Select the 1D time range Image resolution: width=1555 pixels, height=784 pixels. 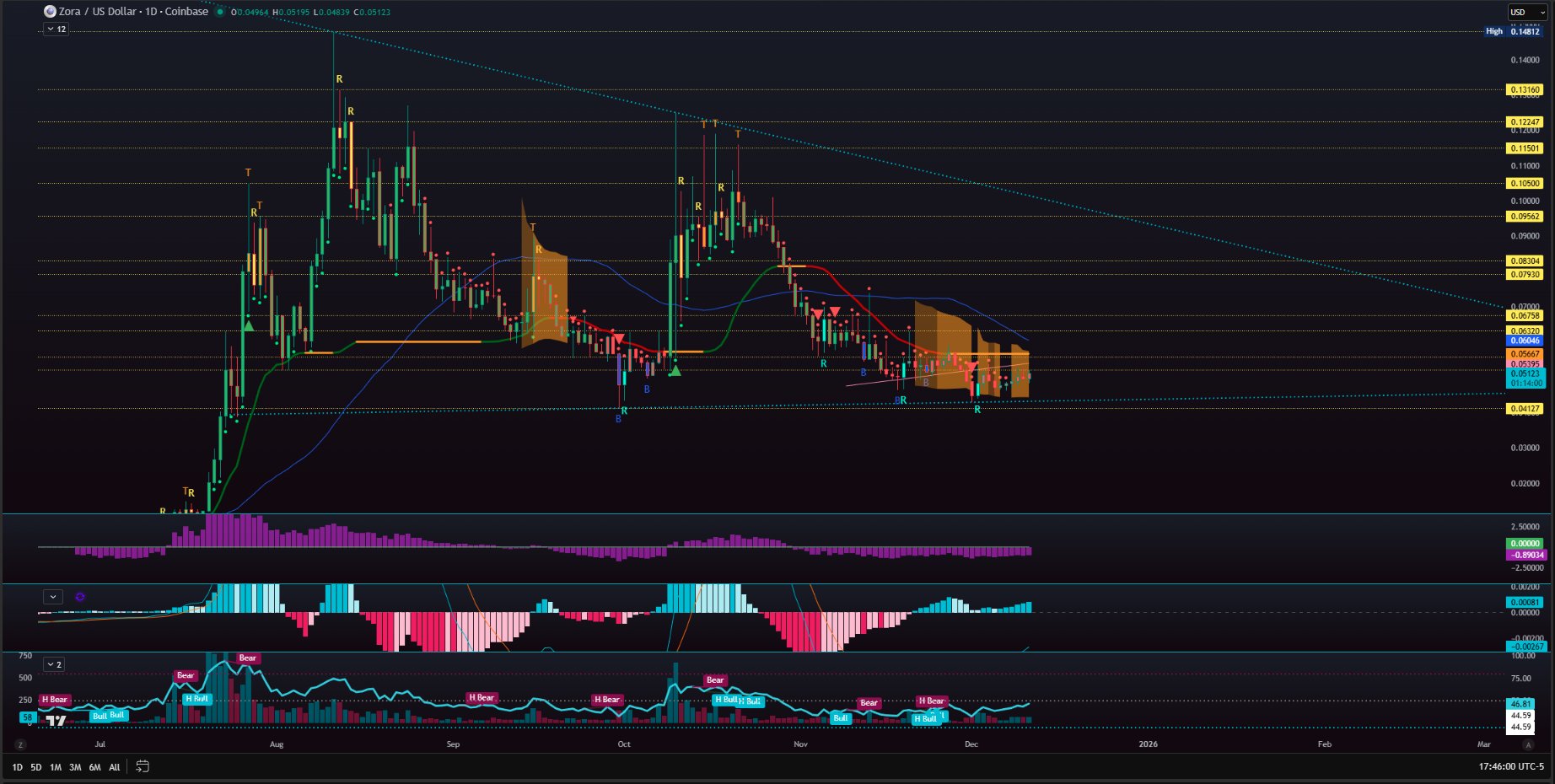(17, 767)
